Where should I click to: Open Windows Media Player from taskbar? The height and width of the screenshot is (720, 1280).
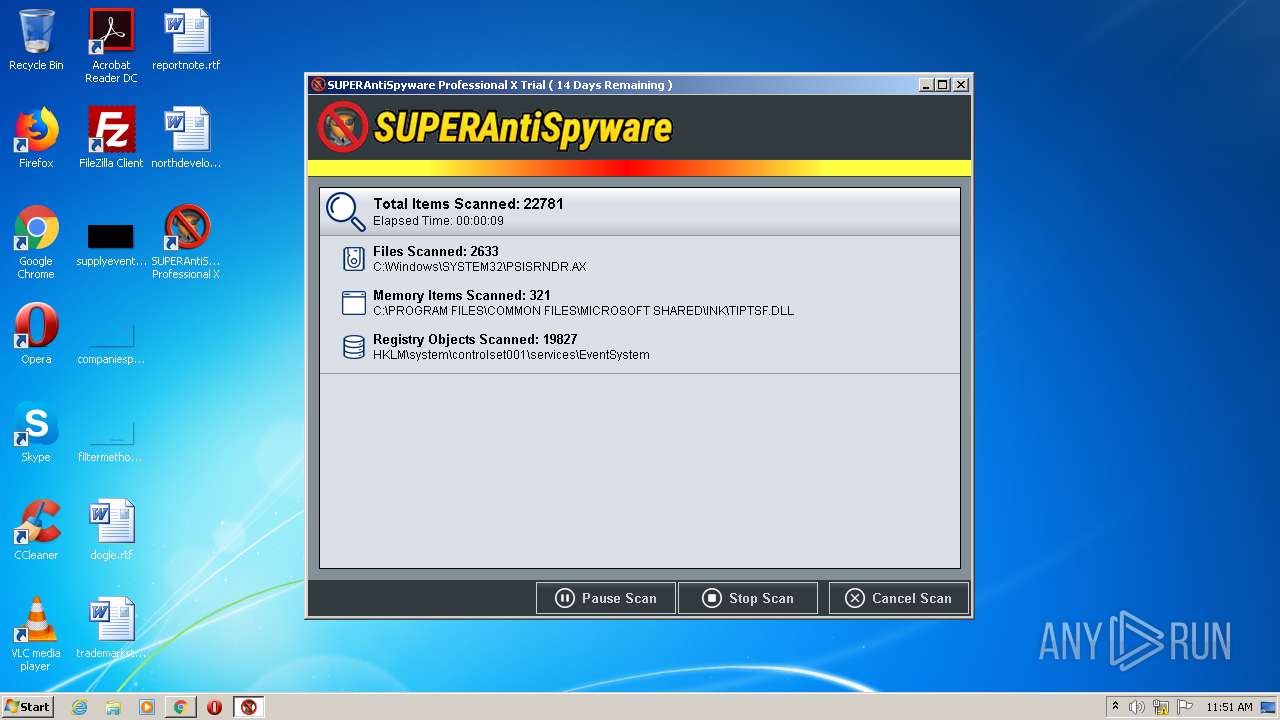coord(147,707)
